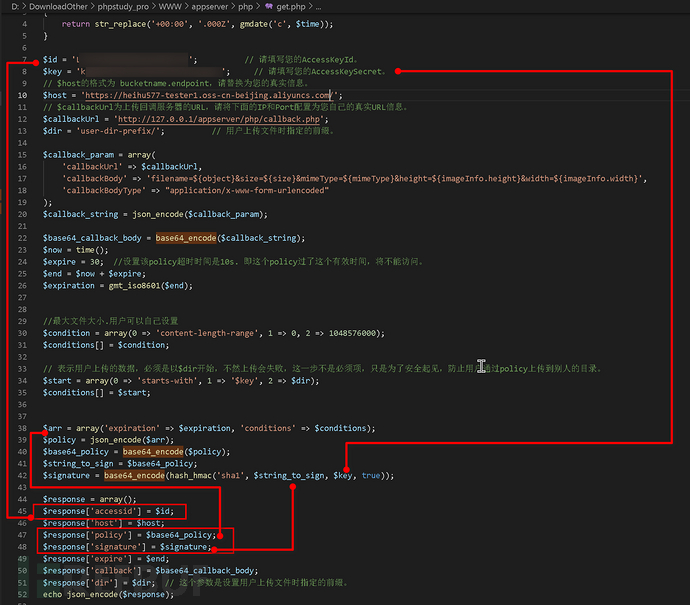Click $response['policy'] on line 47
The width and height of the screenshot is (690, 605).
[x=87, y=535]
